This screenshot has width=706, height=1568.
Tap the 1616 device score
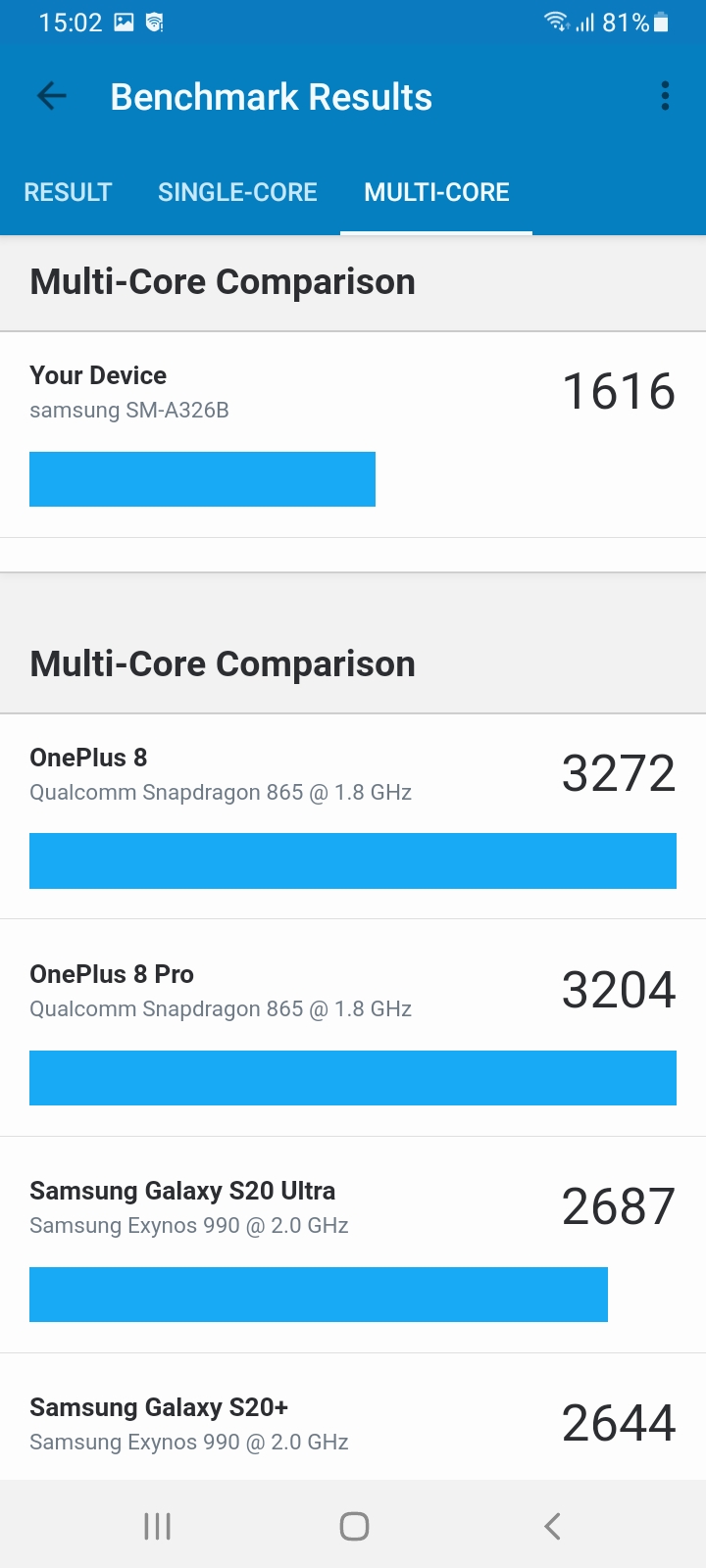tap(619, 392)
